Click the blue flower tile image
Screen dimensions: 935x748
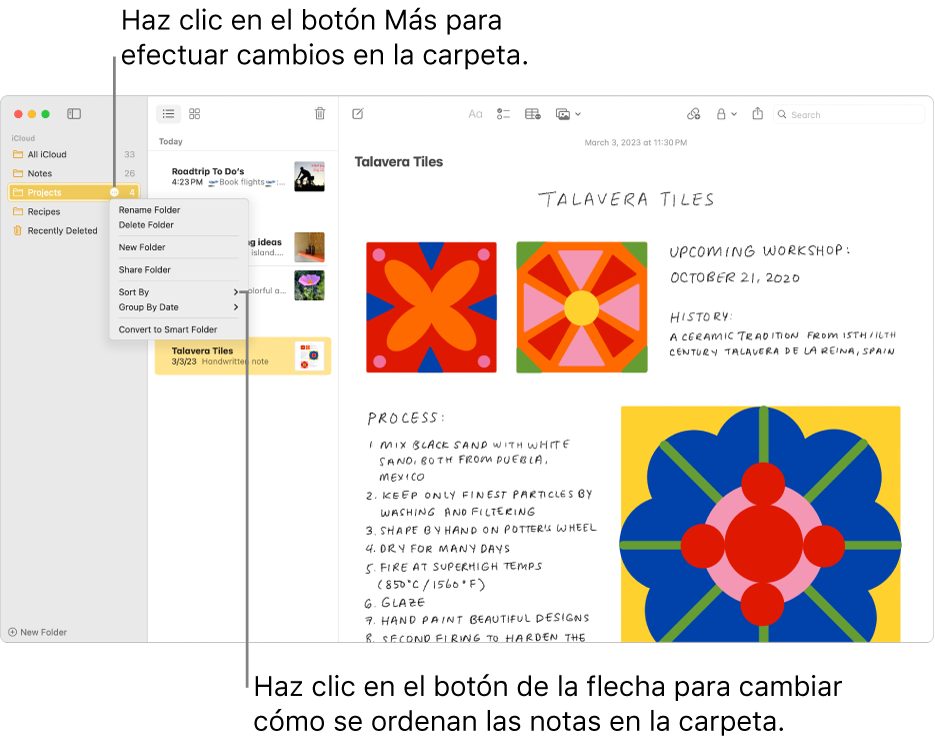pyautogui.click(x=761, y=524)
